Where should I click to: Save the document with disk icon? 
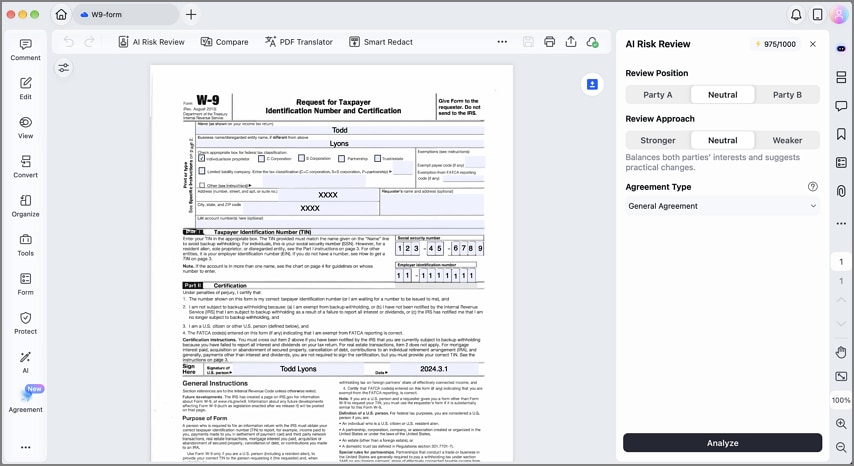tap(528, 42)
